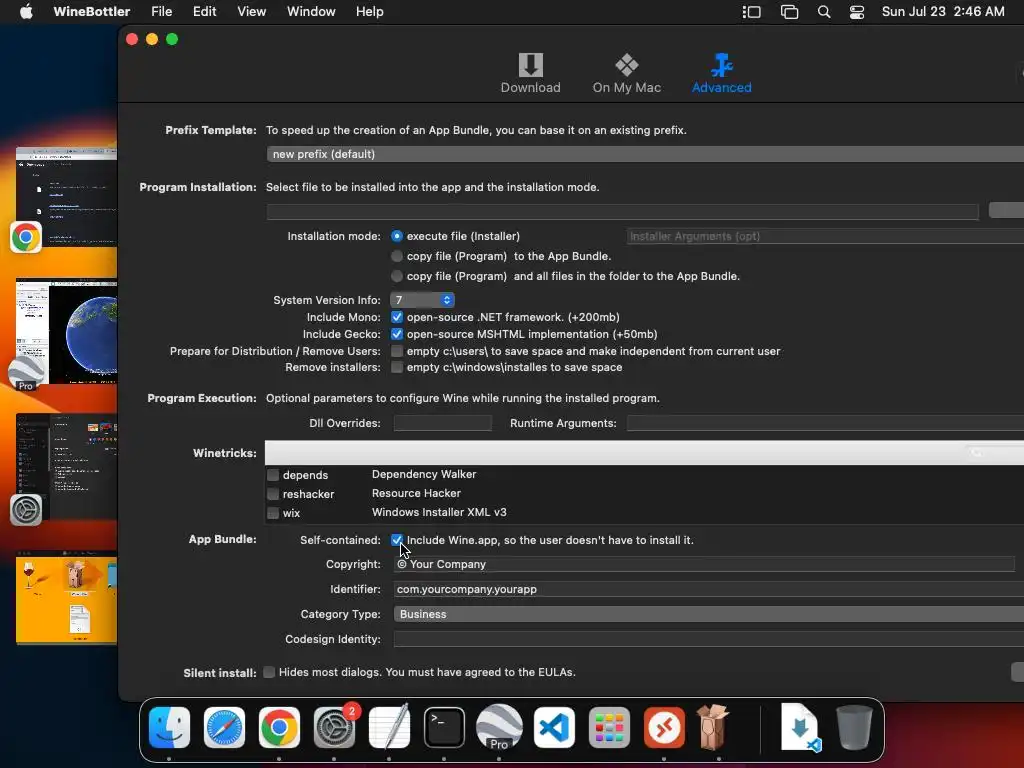Open the red remote desktop app in Dock

(664, 727)
